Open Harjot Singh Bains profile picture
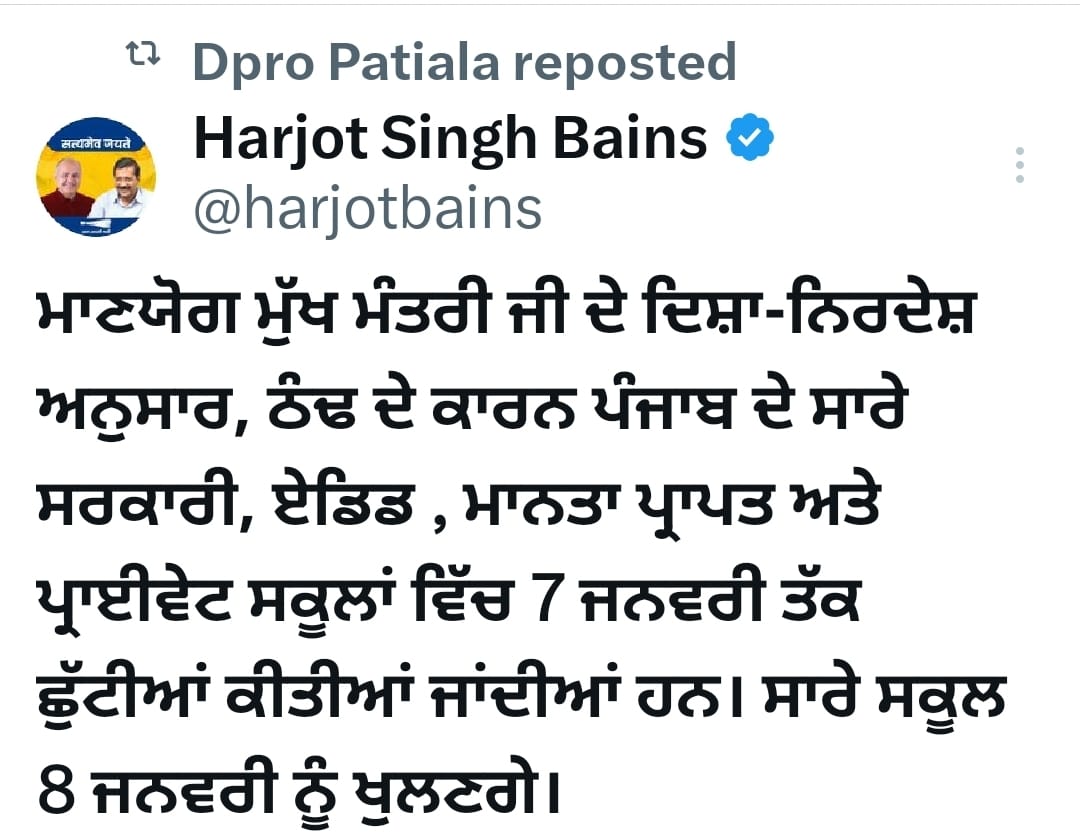 96,176
